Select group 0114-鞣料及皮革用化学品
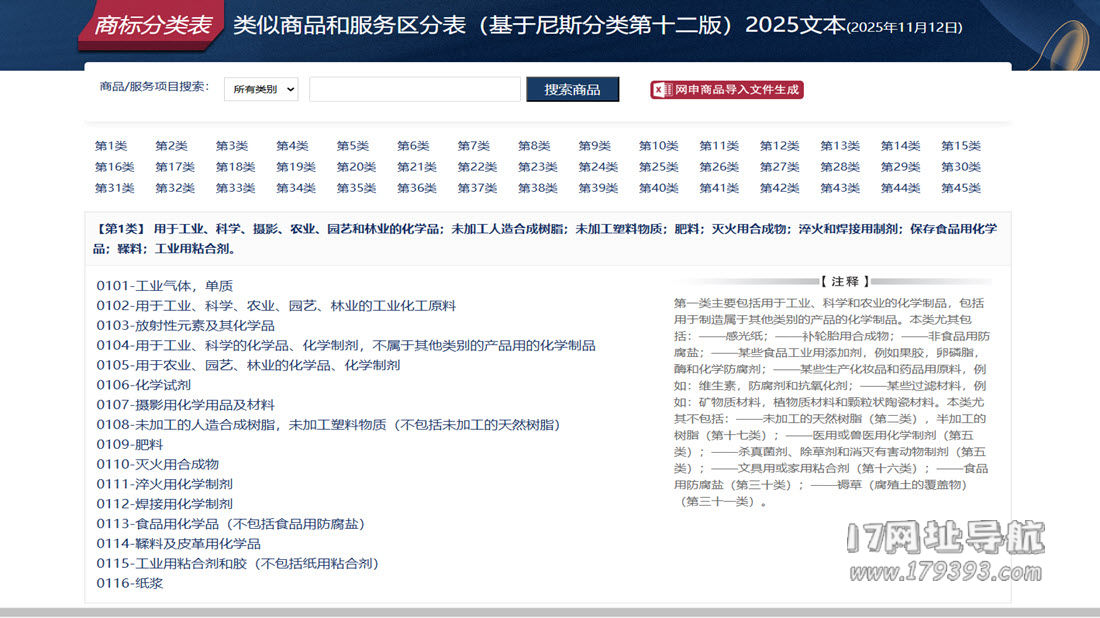1100x618 pixels. point(178,544)
